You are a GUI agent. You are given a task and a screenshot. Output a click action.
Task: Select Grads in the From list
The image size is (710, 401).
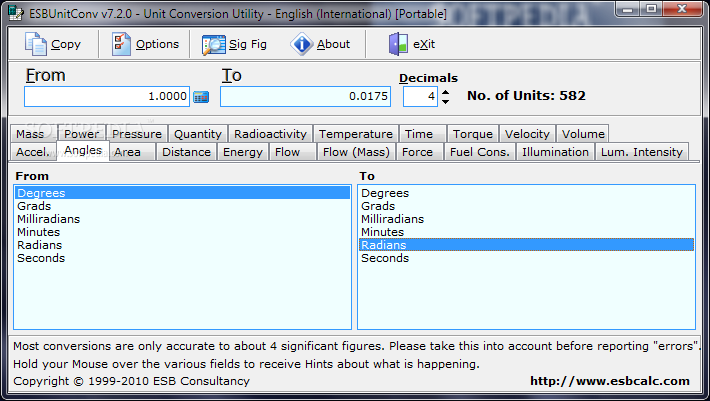(x=182, y=206)
